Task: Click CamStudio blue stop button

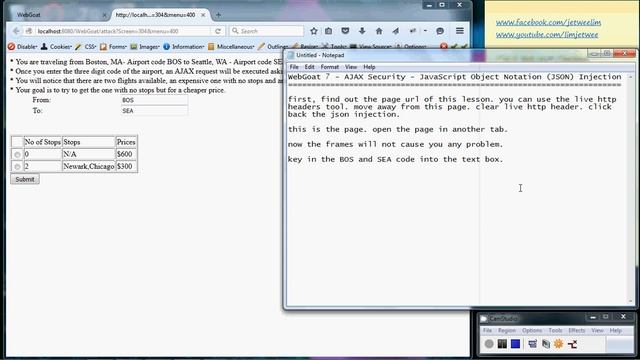Action: pyautogui.click(x=515, y=344)
